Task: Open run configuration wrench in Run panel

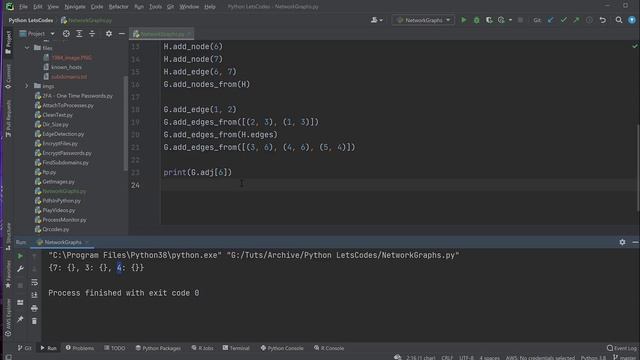Action: pos(20,269)
